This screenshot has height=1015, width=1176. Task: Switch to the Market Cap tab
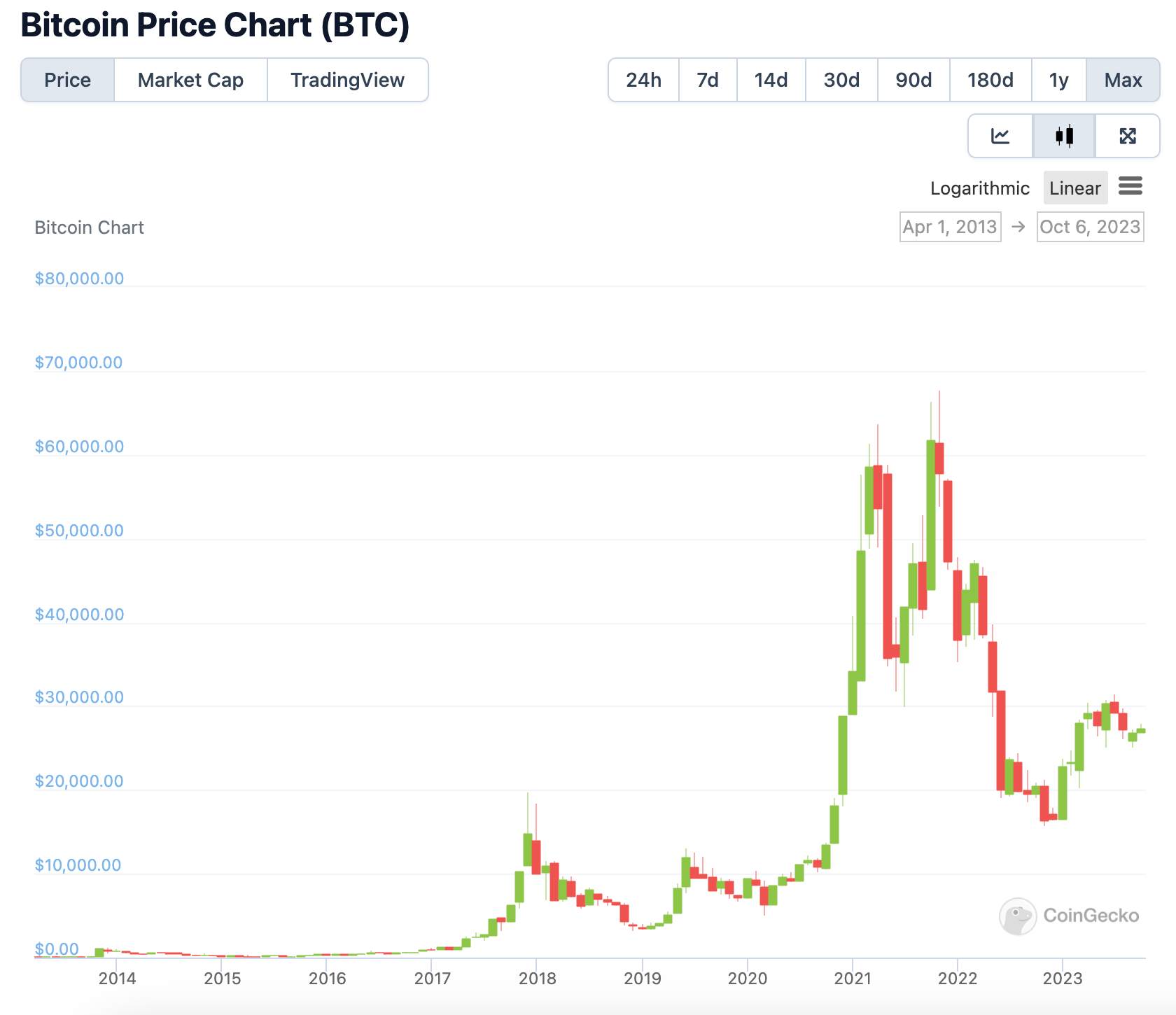pyautogui.click(x=190, y=80)
